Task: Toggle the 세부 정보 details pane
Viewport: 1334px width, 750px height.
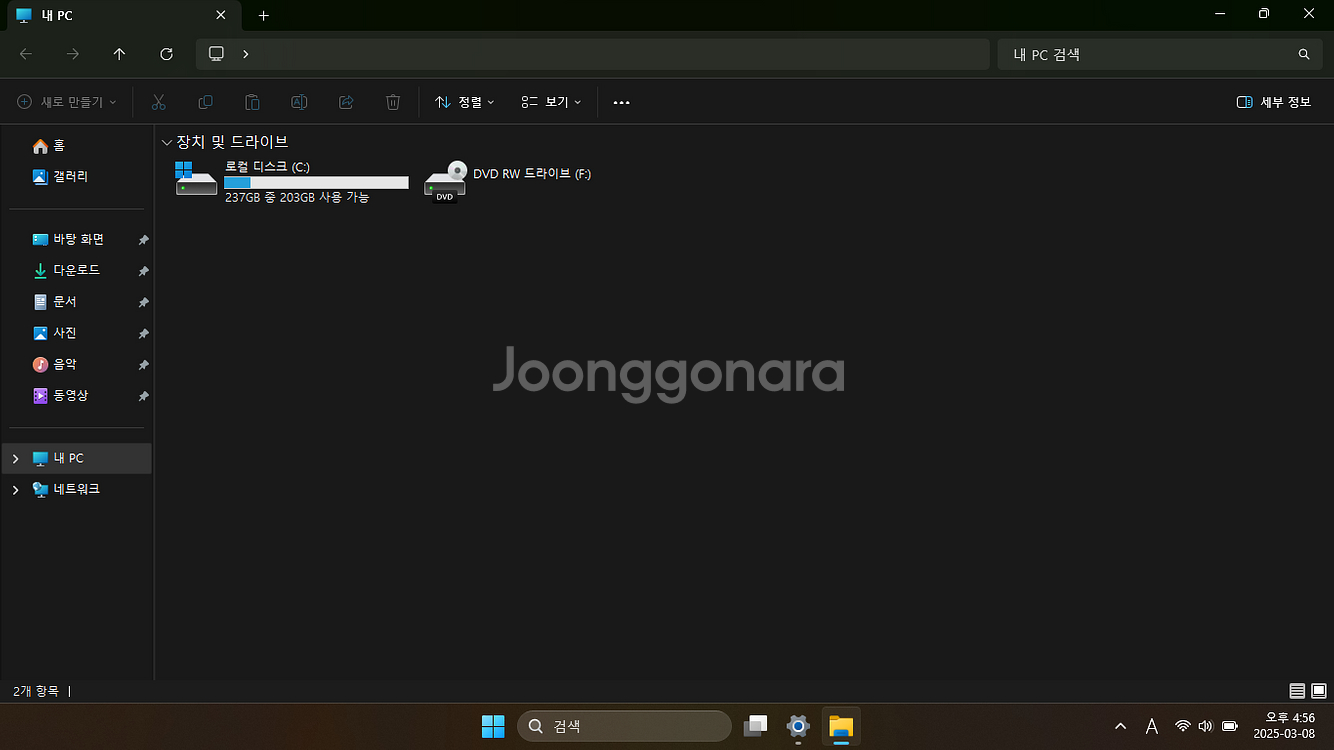Action: pyautogui.click(x=1274, y=102)
